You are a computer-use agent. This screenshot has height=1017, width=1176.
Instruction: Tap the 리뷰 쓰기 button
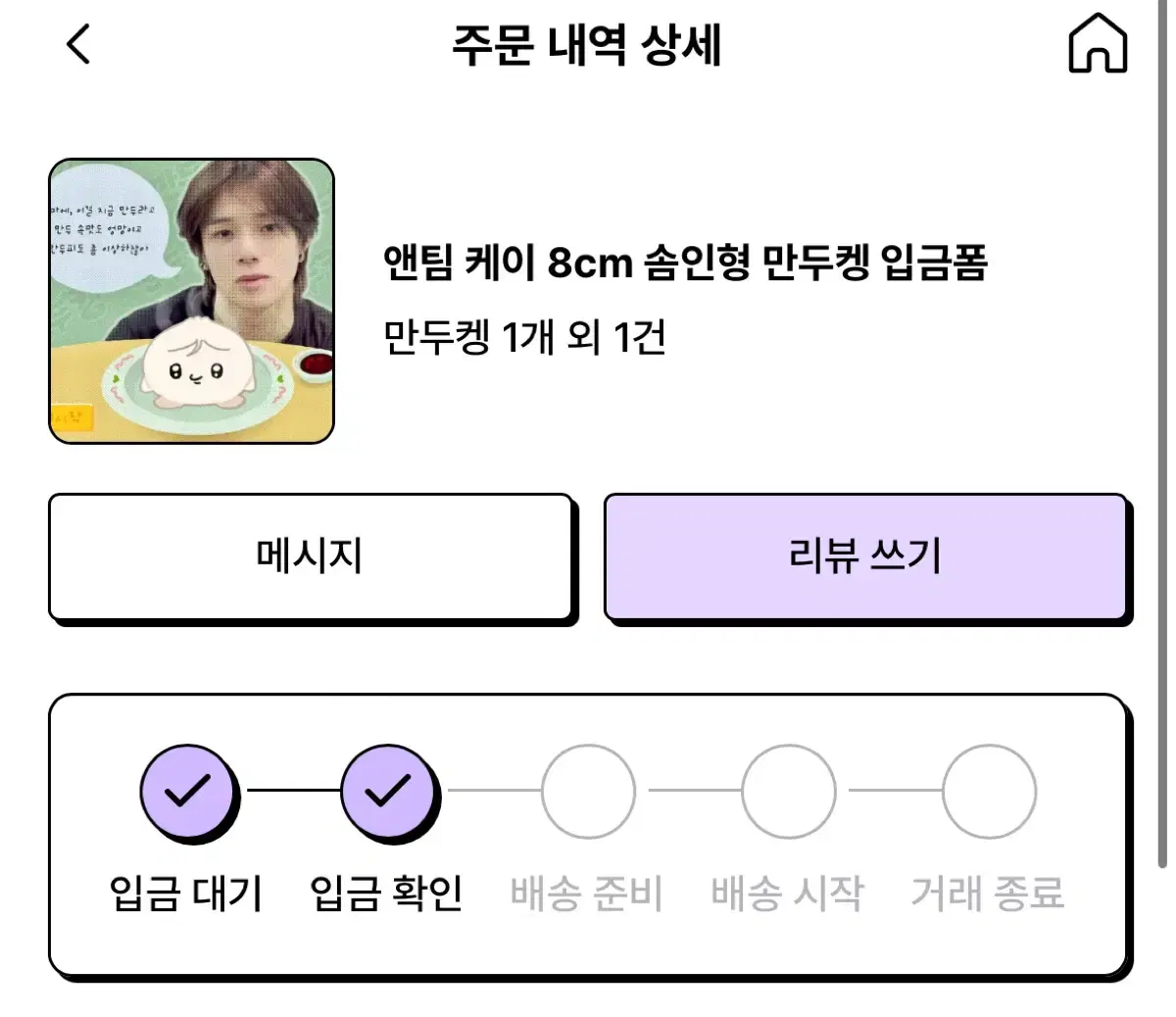click(x=866, y=557)
